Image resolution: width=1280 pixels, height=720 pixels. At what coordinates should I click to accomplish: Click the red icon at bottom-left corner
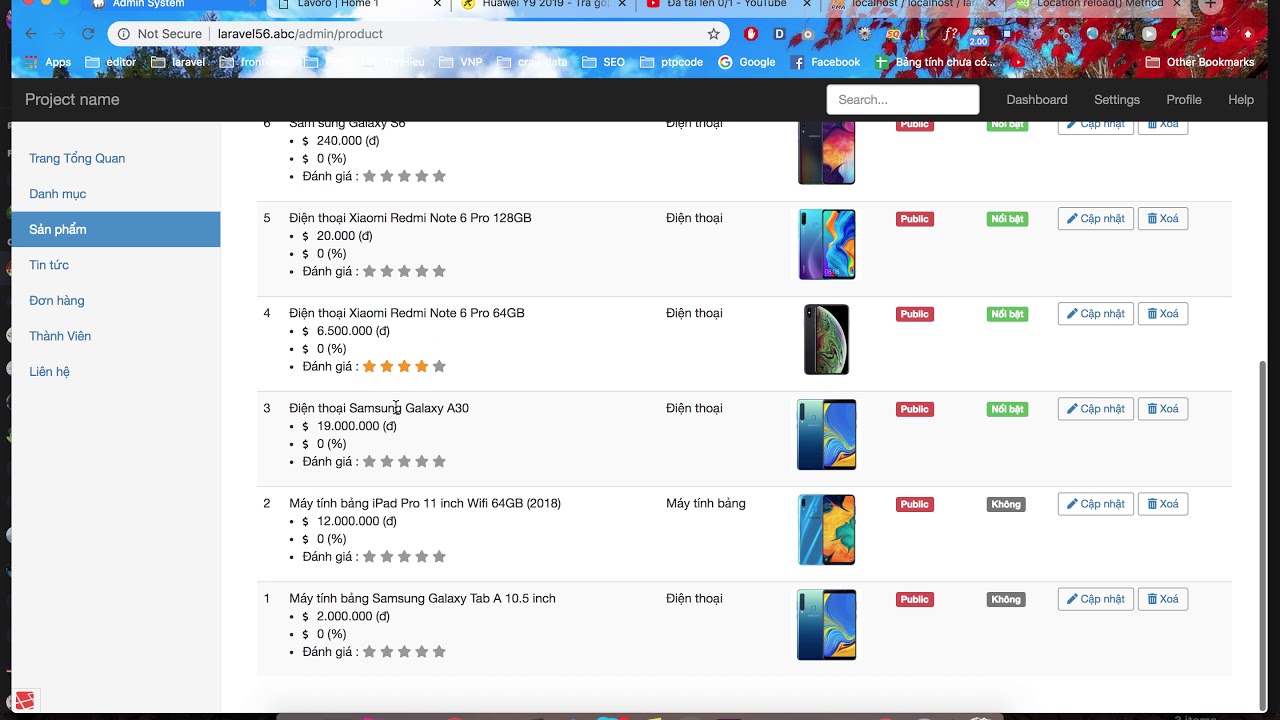24,701
